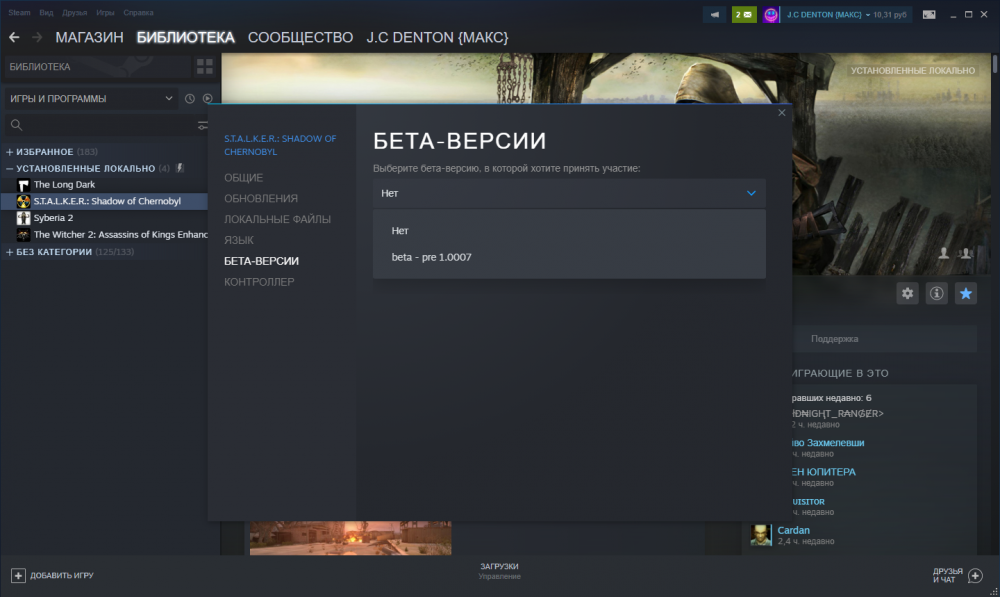Expand the Без категории group
The height and width of the screenshot is (597, 1000).
coord(10,252)
